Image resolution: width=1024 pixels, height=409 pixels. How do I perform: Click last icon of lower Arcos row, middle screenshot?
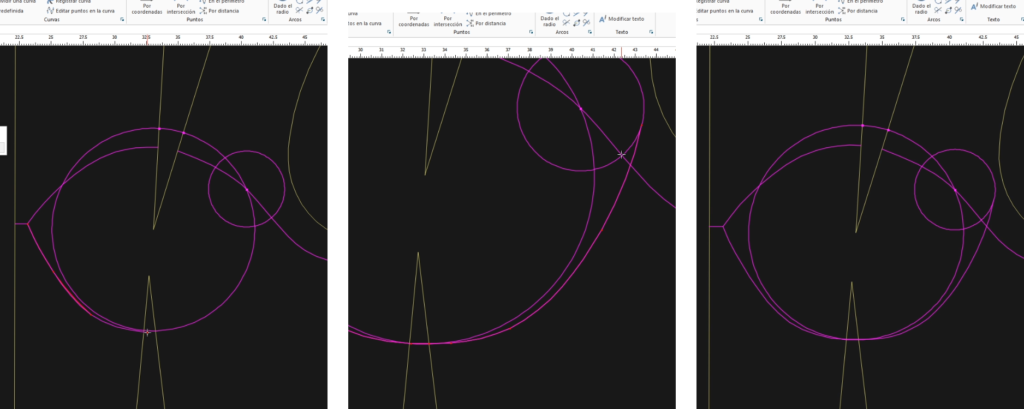586,23
